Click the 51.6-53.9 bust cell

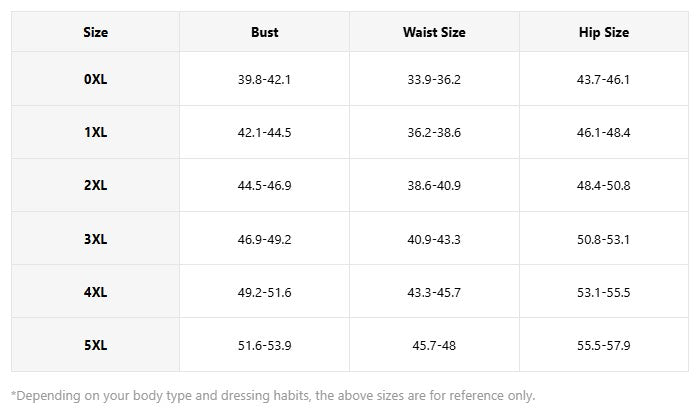265,346
